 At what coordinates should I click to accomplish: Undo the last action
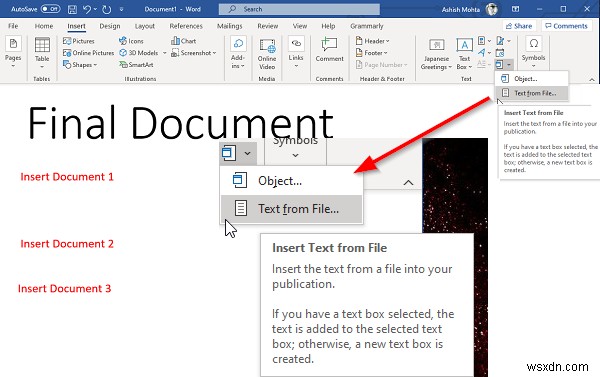click(x=87, y=9)
